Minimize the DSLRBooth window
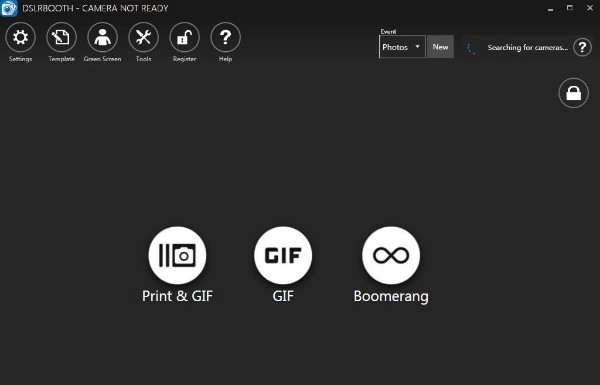The image size is (600, 385). pos(550,8)
